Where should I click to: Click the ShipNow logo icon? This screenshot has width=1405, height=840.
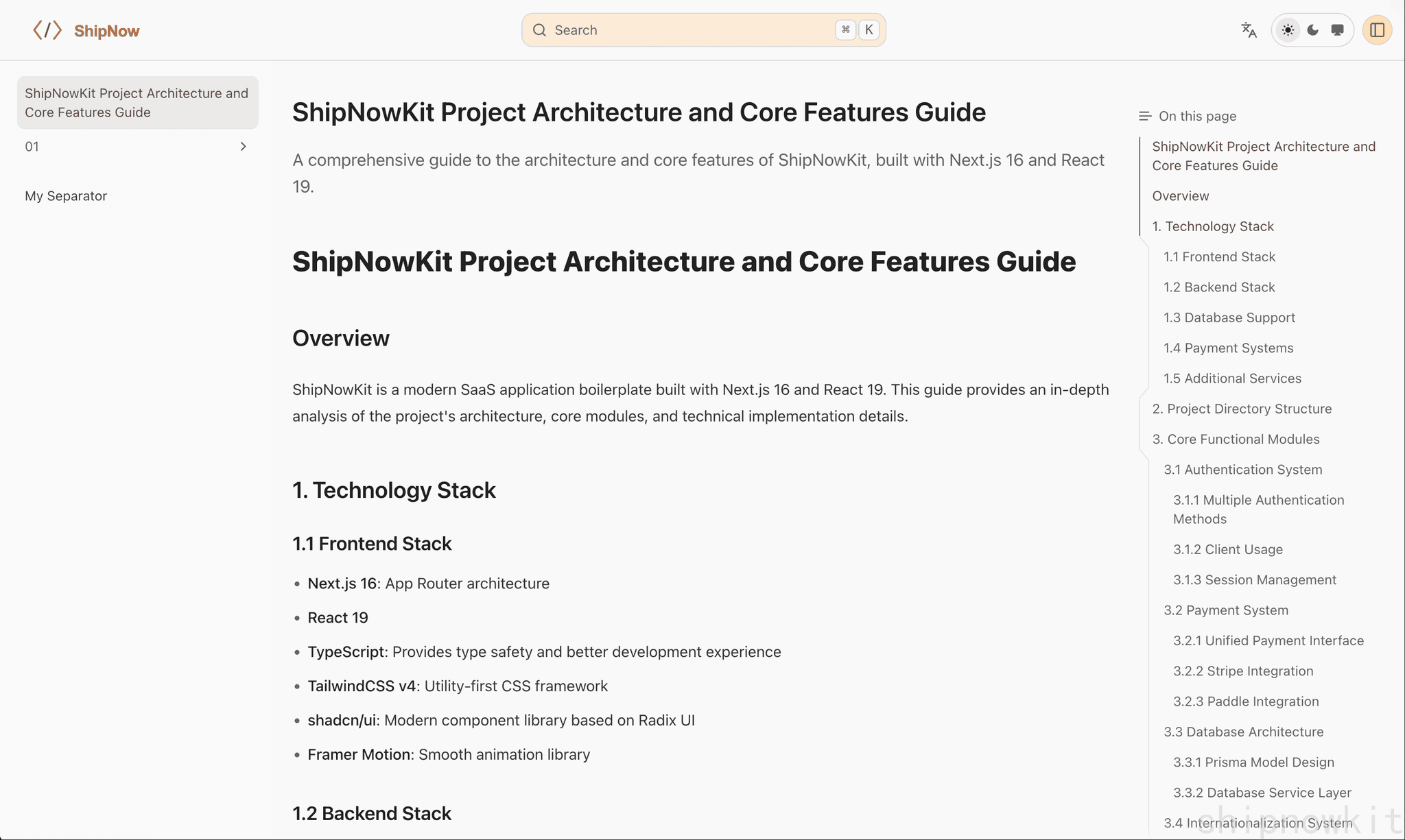pyautogui.click(x=47, y=29)
